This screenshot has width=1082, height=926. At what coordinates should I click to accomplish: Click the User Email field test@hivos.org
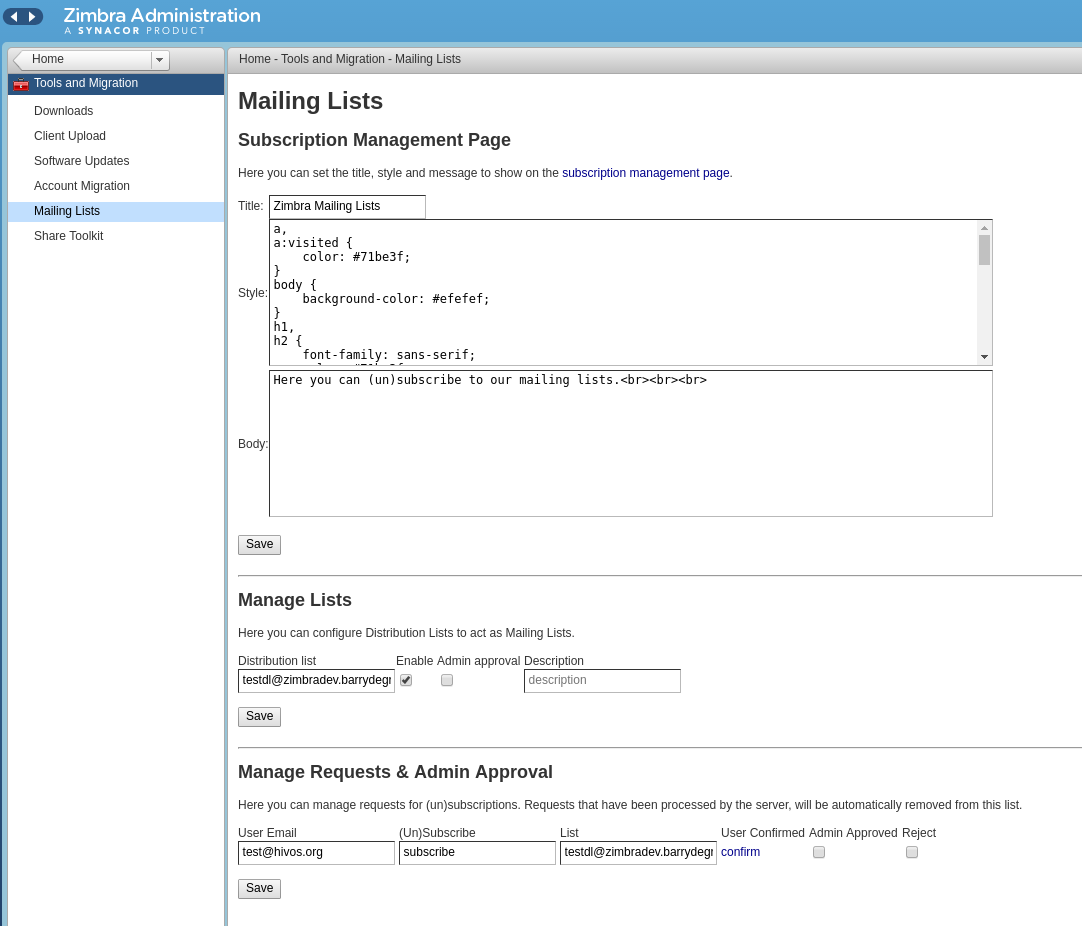click(316, 852)
